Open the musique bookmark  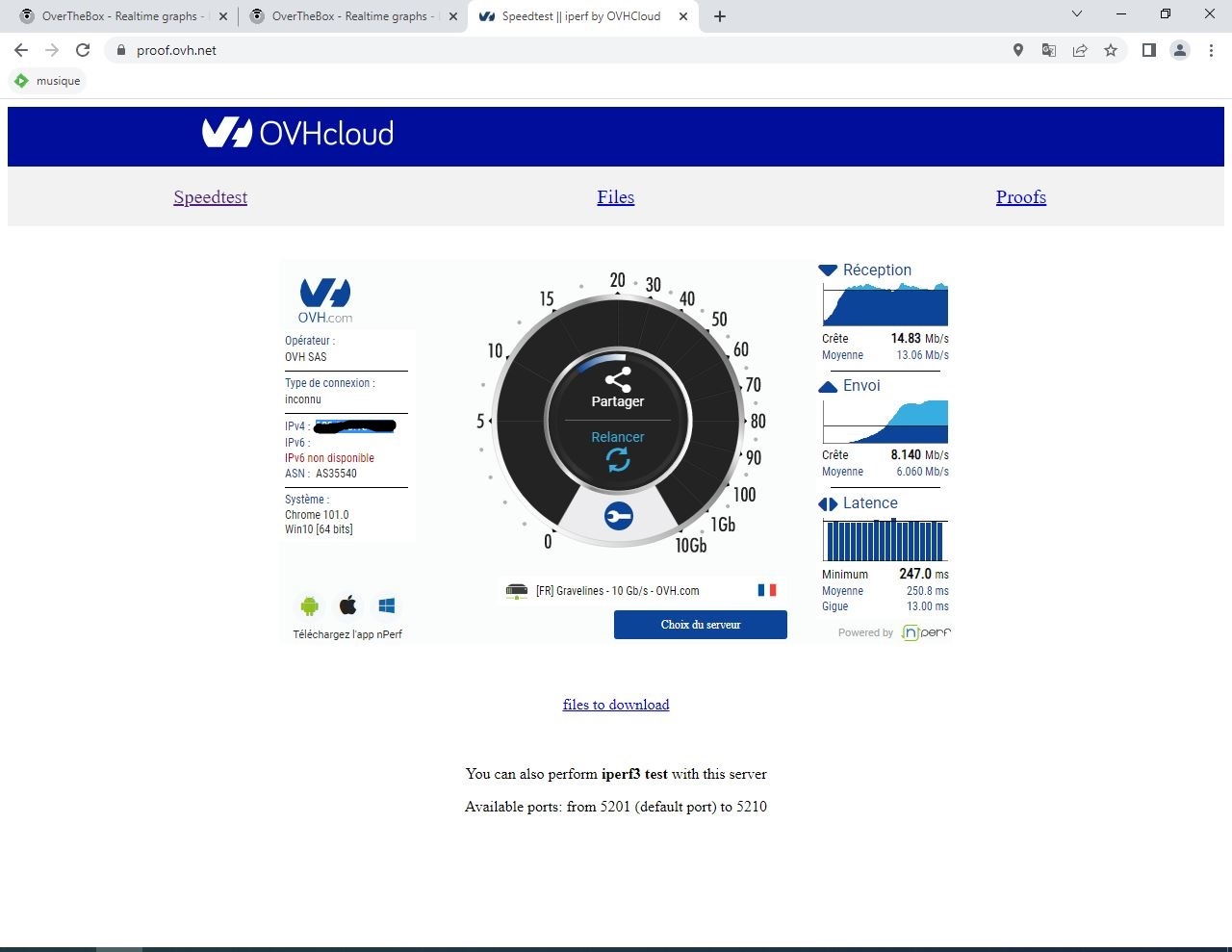pos(48,81)
